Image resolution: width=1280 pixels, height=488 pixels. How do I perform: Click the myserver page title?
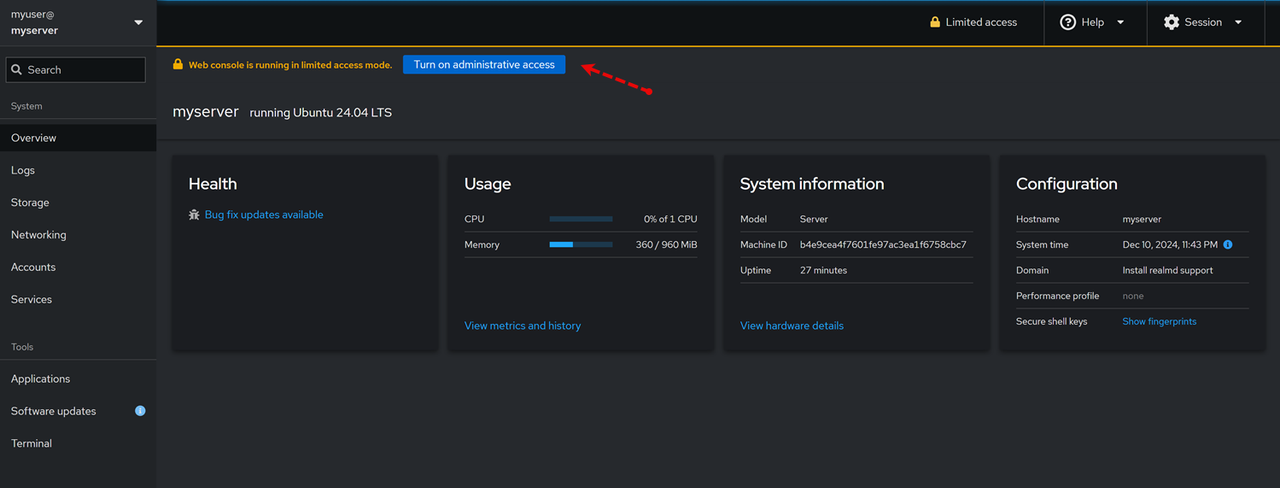click(x=205, y=112)
